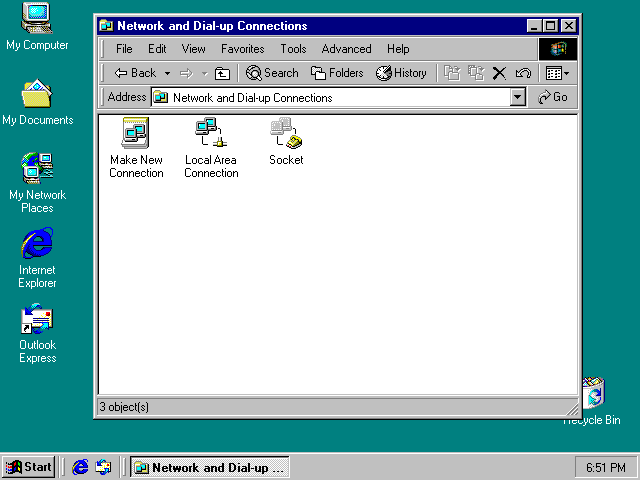
Task: Show the History pane
Action: pyautogui.click(x=401, y=73)
